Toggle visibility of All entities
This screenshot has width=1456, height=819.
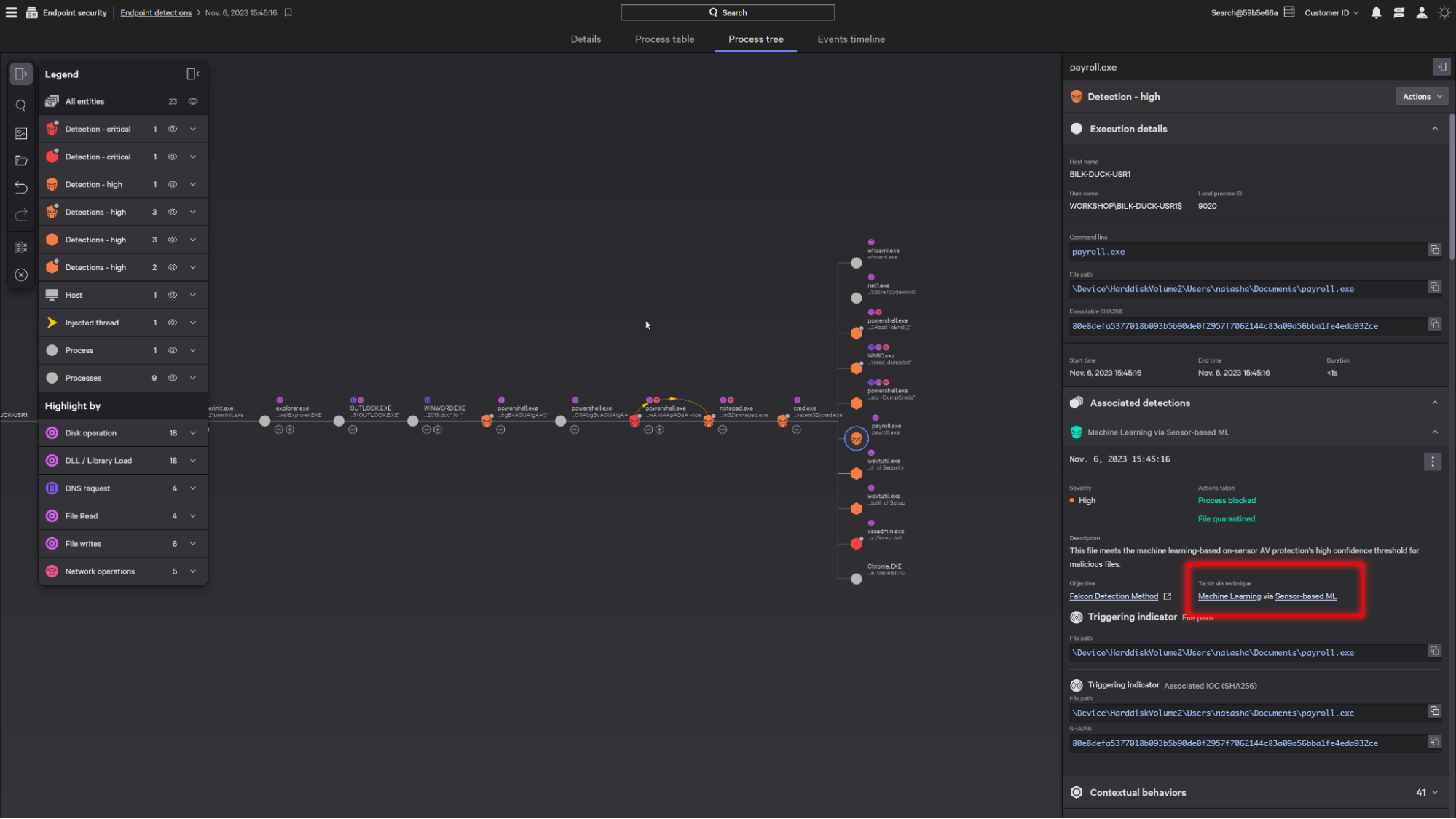coord(193,102)
